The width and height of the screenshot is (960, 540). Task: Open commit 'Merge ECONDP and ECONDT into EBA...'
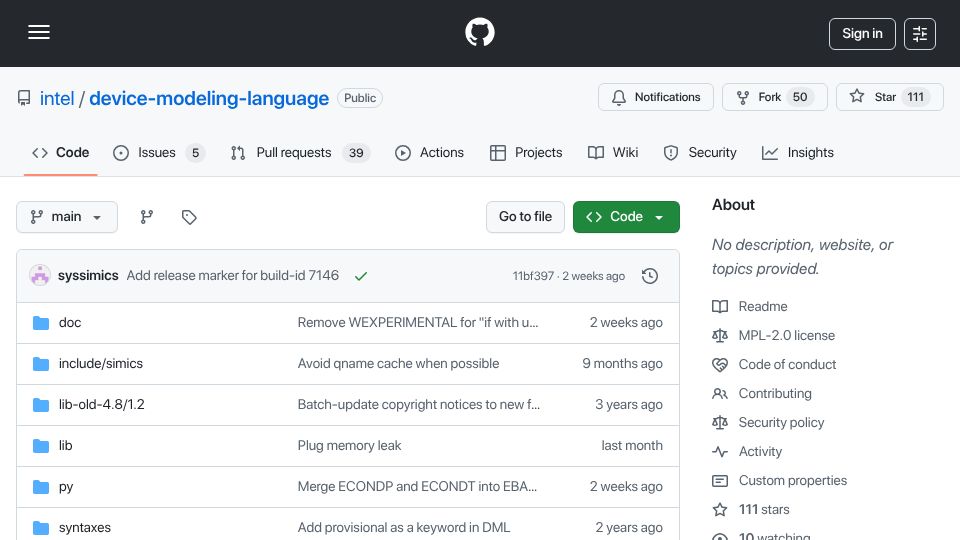(x=417, y=487)
